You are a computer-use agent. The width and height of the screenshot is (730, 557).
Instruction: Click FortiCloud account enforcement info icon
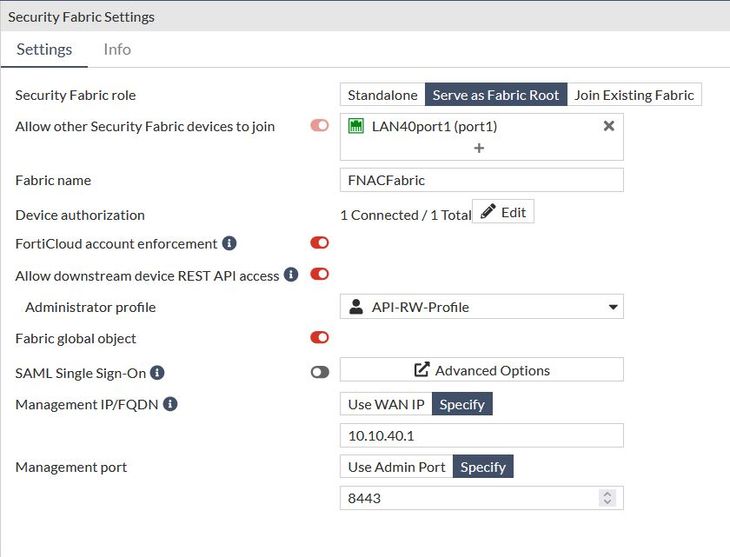click(229, 243)
